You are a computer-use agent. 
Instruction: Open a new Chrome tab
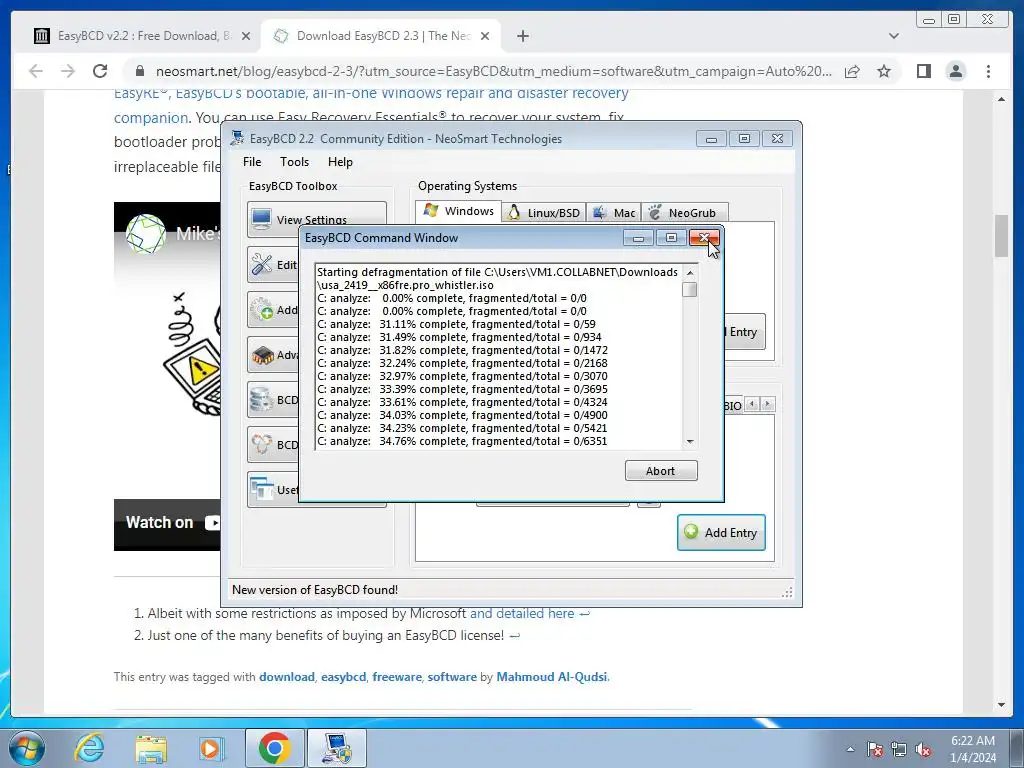click(522, 36)
